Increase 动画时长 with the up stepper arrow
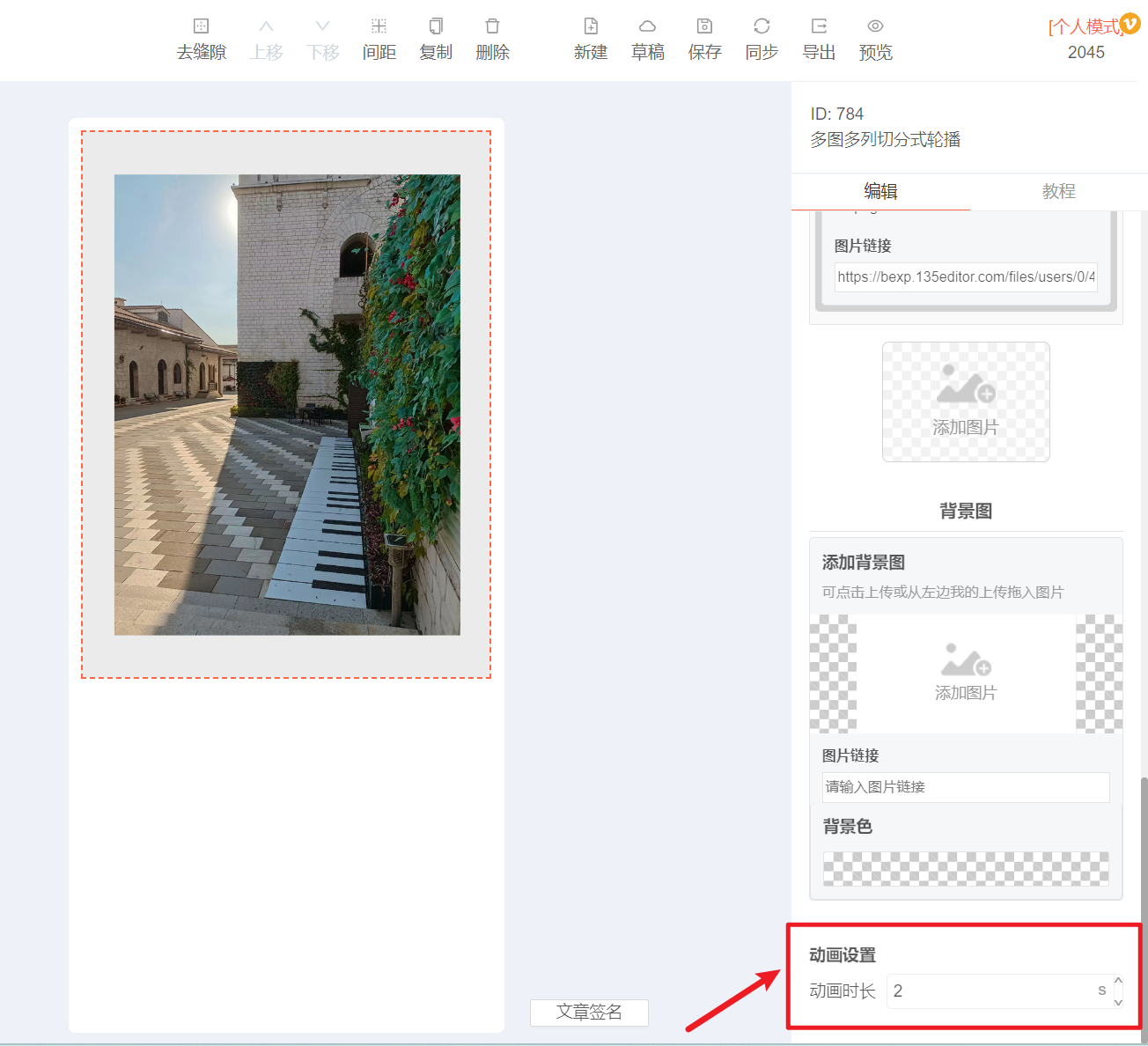The image size is (1148, 1046). pos(1118,981)
